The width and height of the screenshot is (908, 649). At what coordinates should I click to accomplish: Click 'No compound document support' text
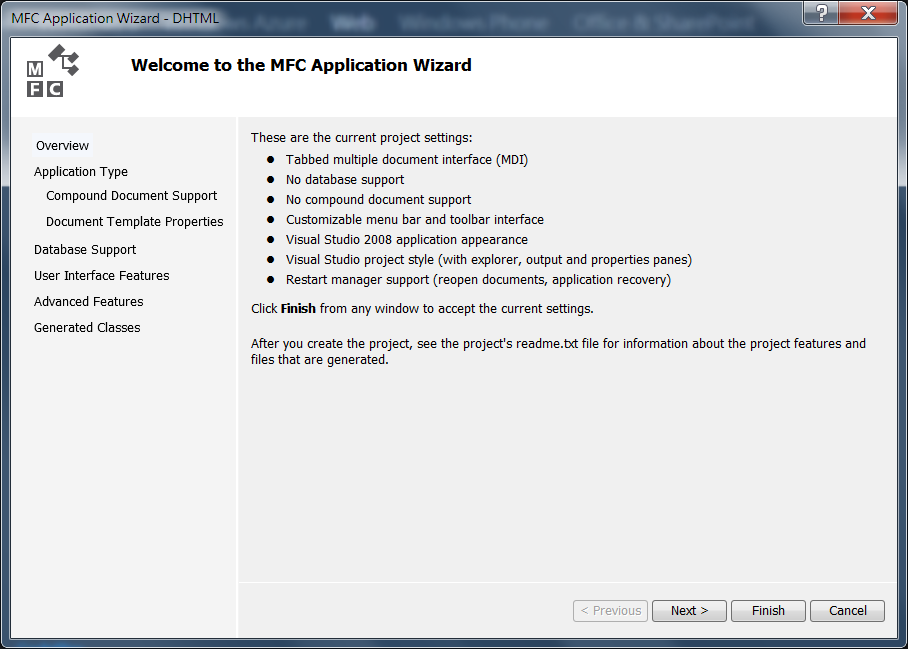378,200
